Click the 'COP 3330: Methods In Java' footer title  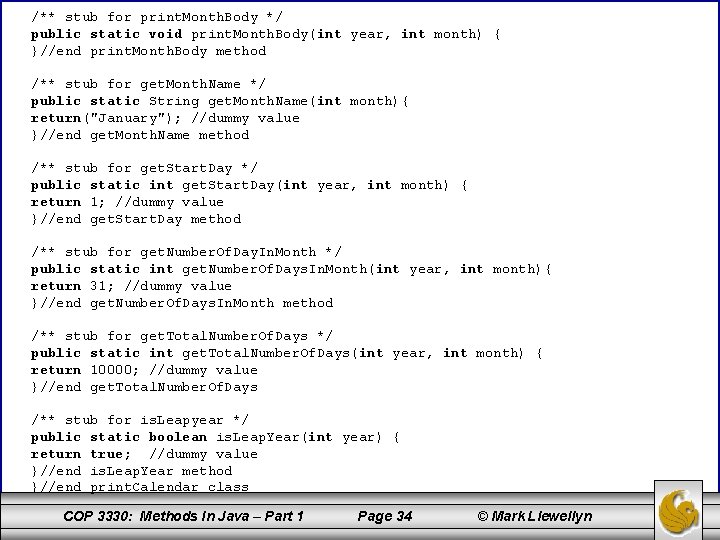[x=183, y=517]
